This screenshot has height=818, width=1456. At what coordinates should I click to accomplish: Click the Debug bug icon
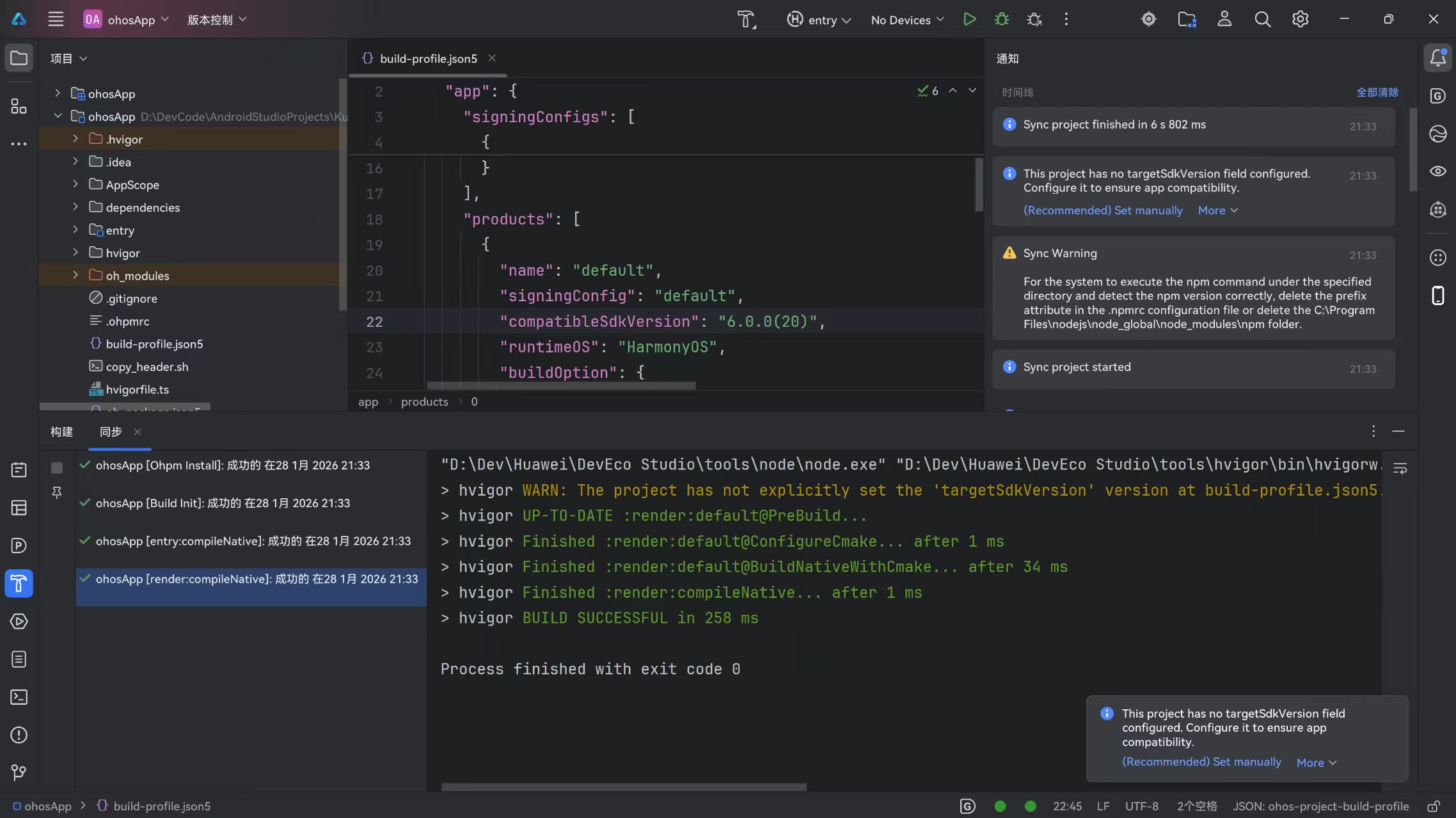1002,19
